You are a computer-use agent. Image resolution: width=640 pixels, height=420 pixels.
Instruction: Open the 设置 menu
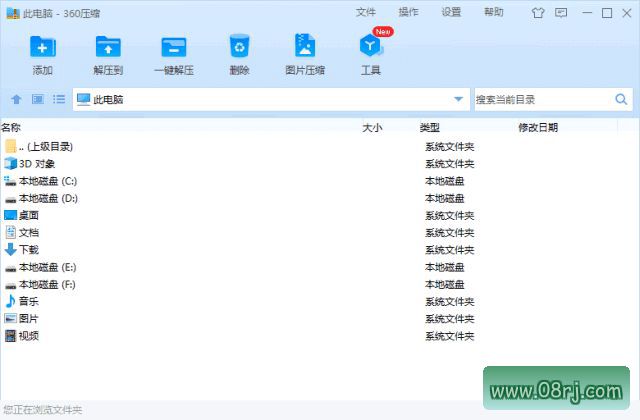451,12
